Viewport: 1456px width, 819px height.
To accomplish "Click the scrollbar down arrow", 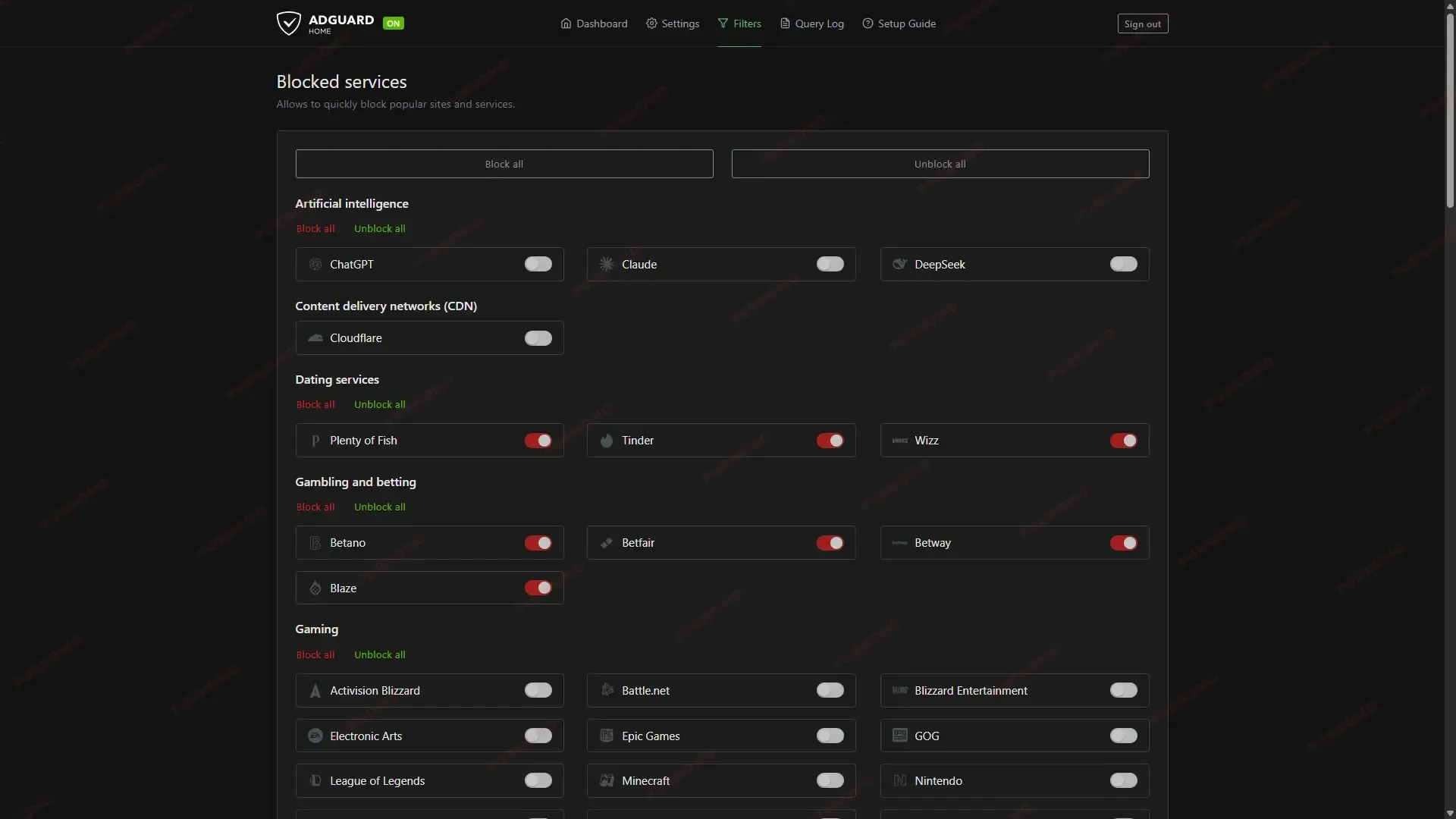I will click(1450, 813).
